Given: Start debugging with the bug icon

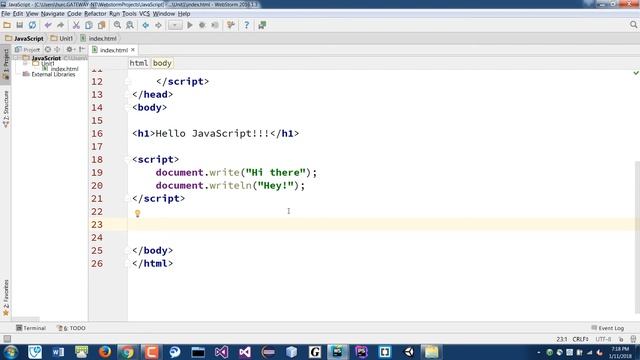Looking at the screenshot, I should click(202, 25).
